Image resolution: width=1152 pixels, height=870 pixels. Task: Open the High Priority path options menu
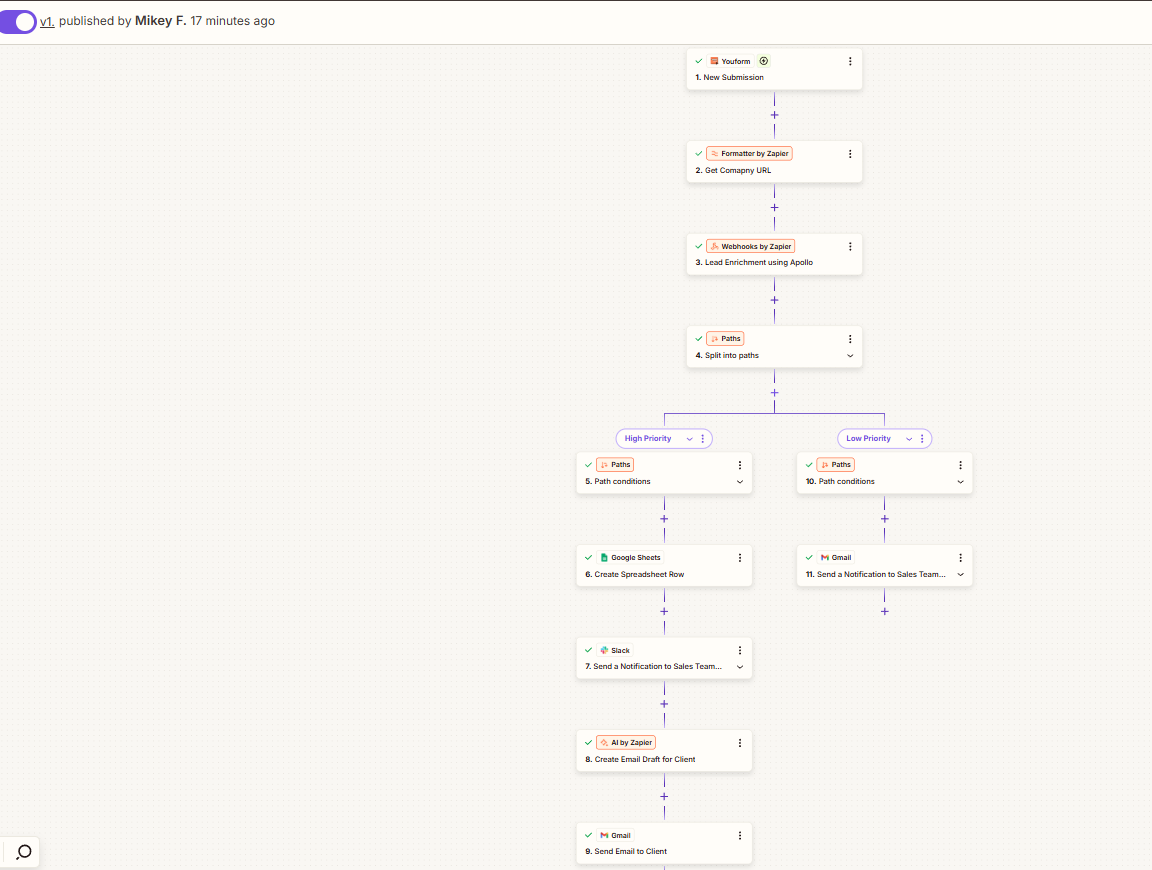point(702,439)
